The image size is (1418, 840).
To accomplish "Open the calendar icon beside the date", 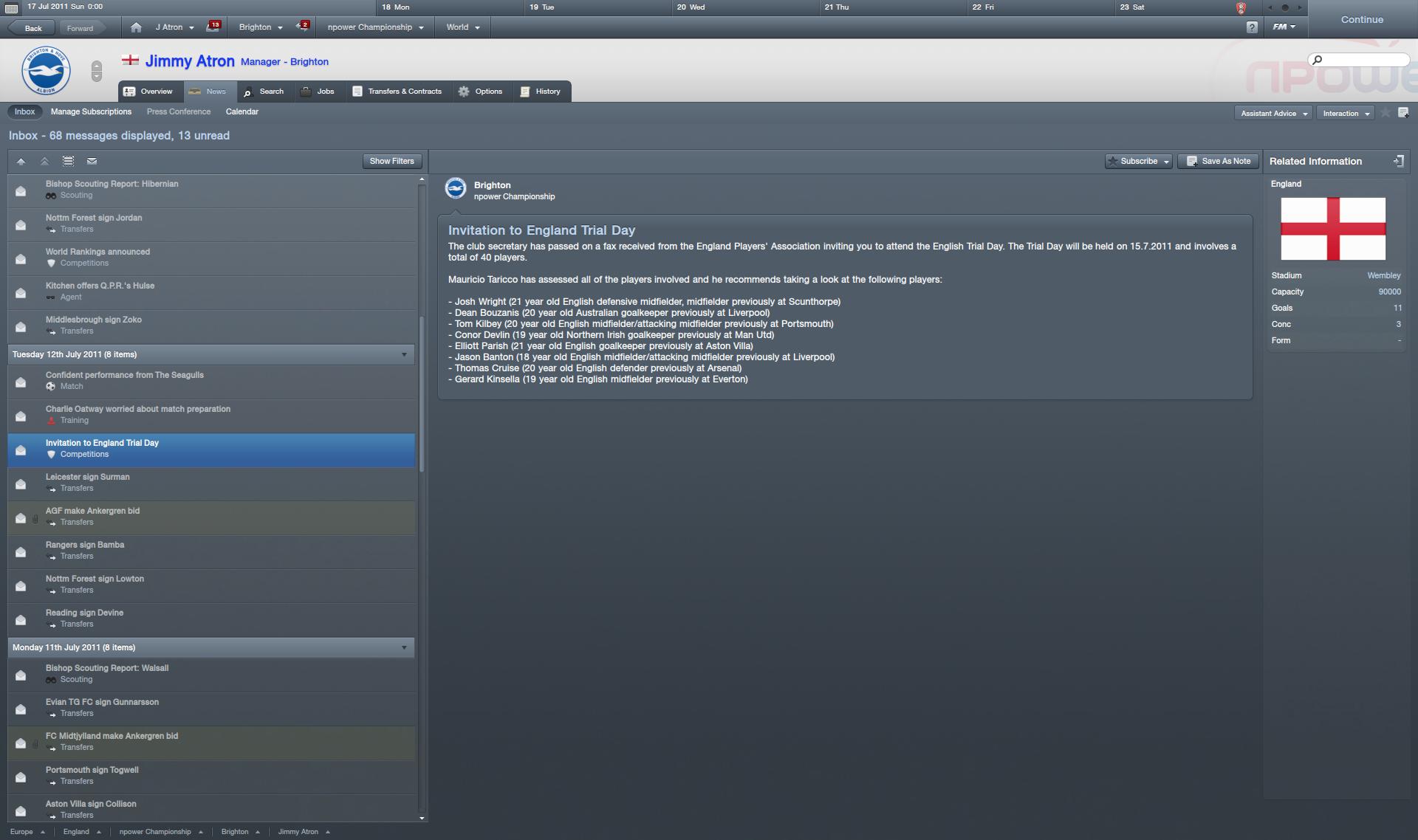I will tap(12, 8).
